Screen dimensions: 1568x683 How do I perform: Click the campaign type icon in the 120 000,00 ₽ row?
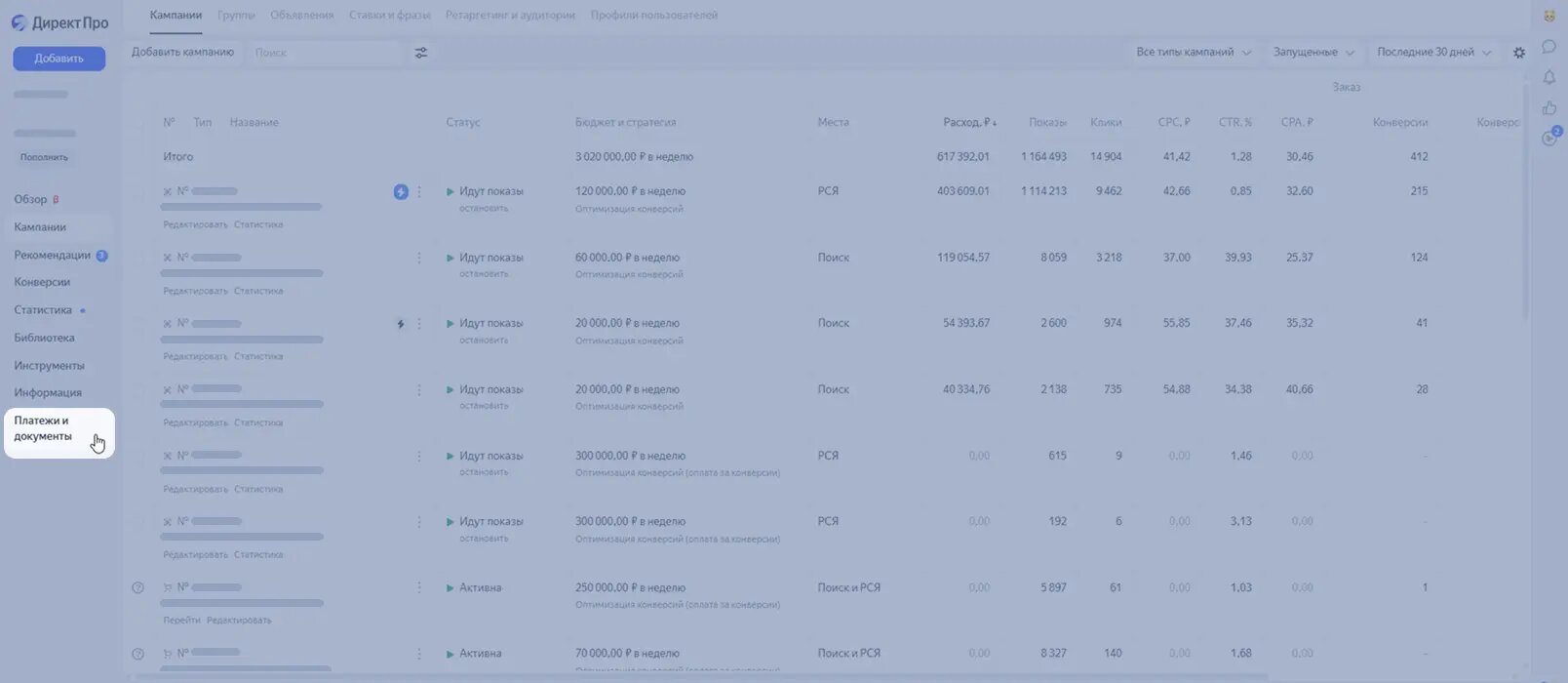click(x=168, y=192)
